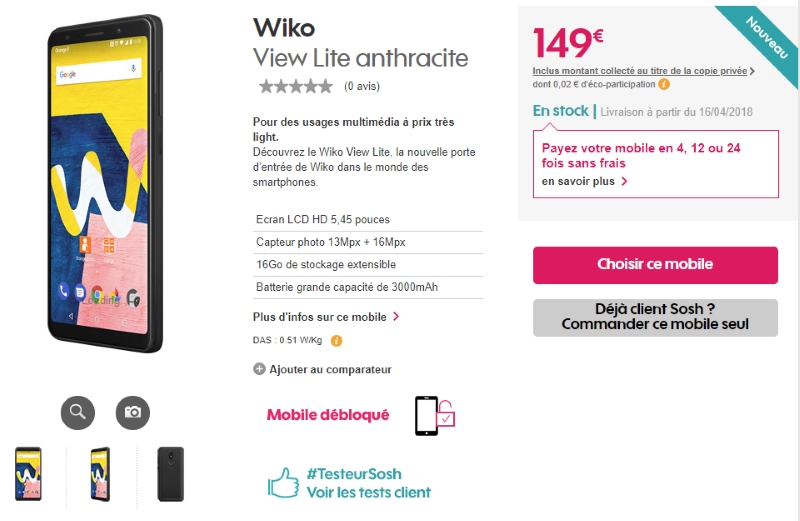Select the back view phone thumbnail
Screen dimensions: 800x521
click(170, 474)
